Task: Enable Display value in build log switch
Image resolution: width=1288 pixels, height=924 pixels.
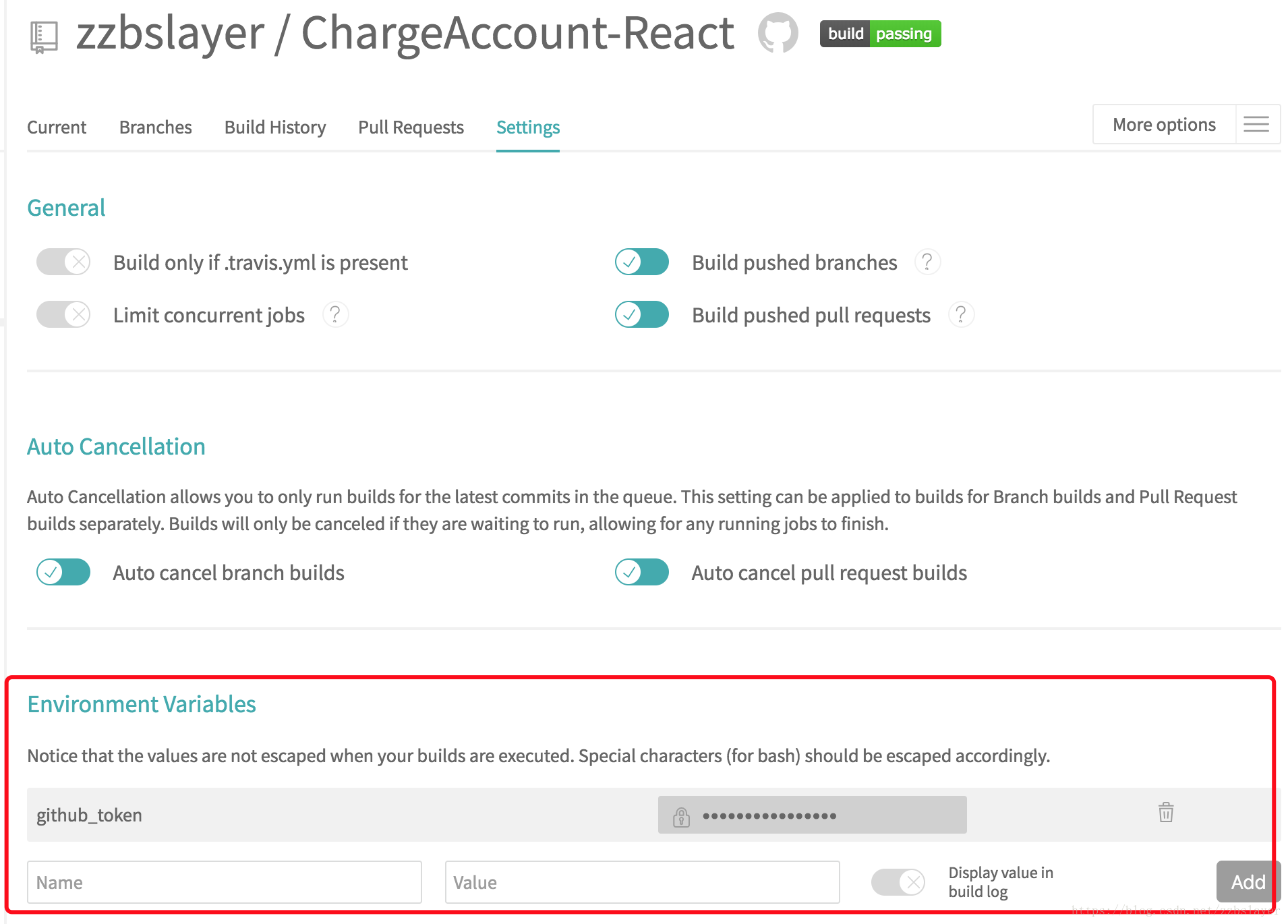Action: coord(898,882)
